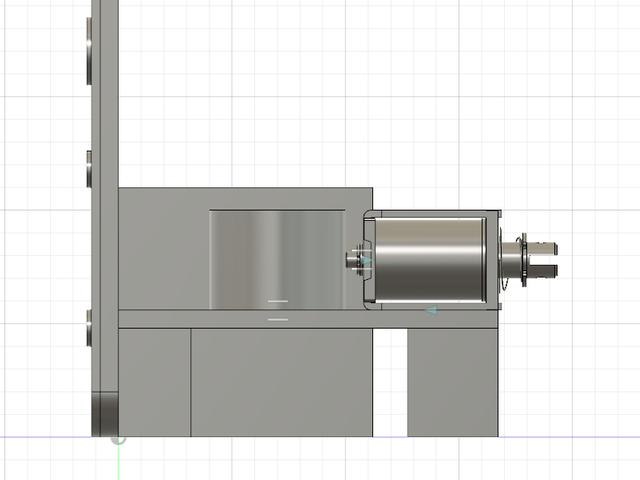Select the middle bolt head on vertical plate

pyautogui.click(x=89, y=169)
